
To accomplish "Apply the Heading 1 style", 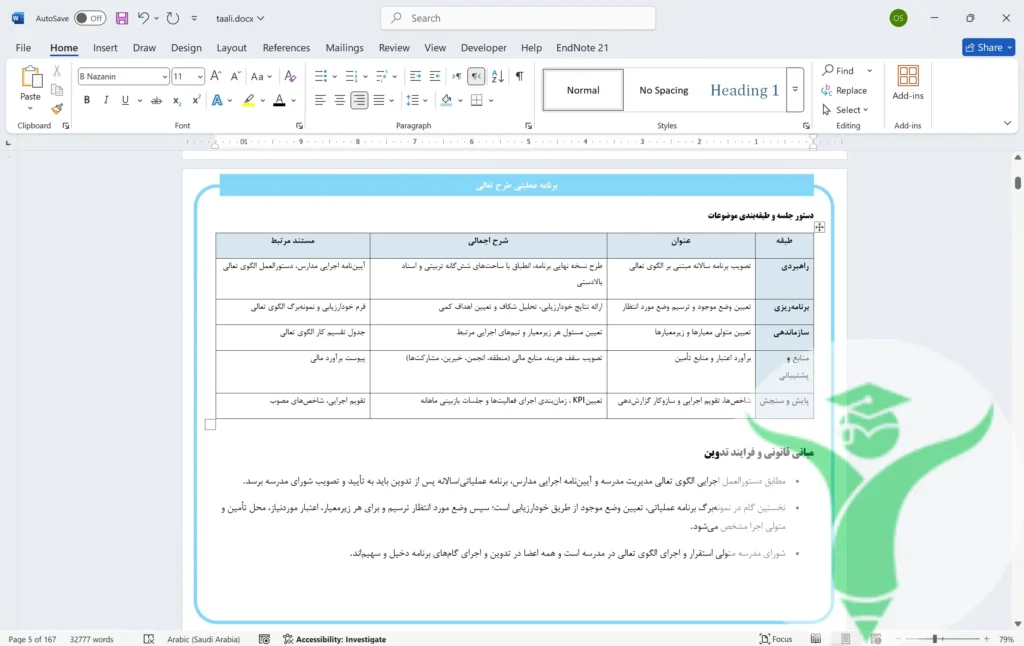I will pyautogui.click(x=744, y=90).
